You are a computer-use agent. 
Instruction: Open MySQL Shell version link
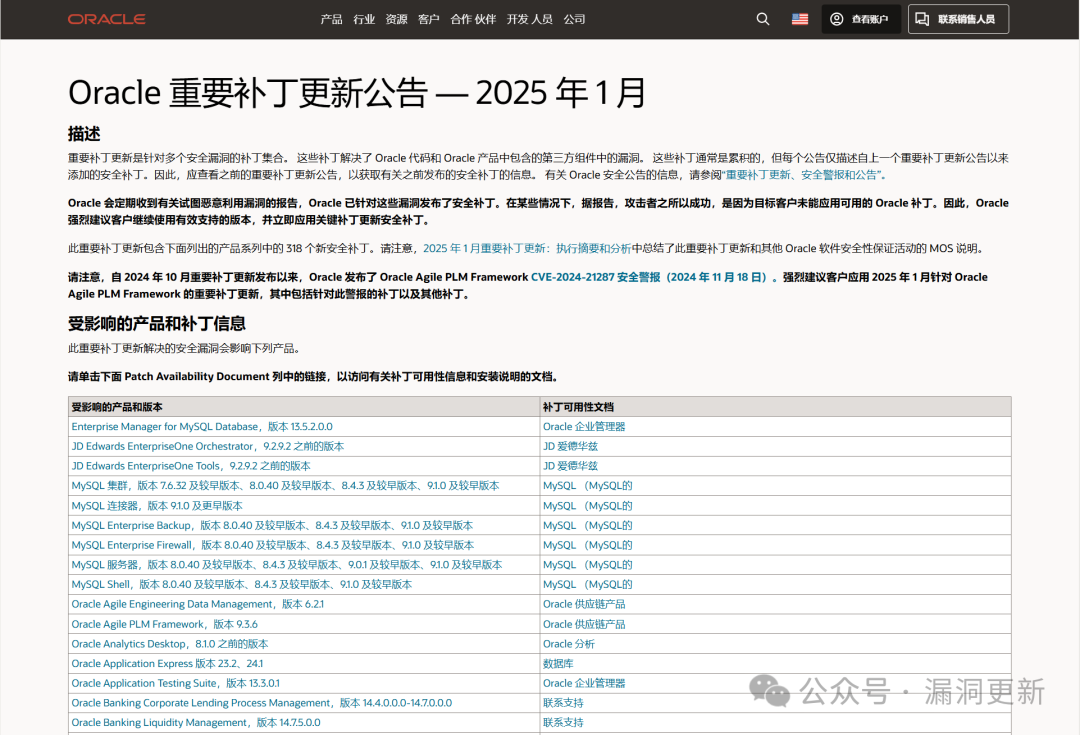[241, 584]
